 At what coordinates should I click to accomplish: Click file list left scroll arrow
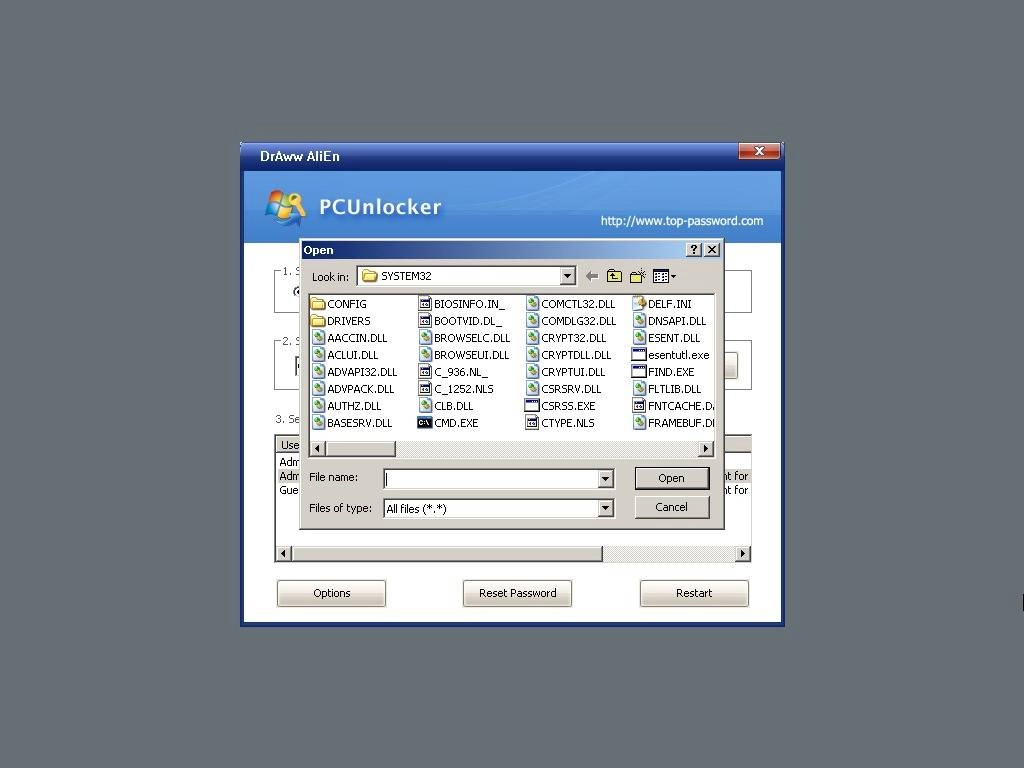[x=318, y=449]
